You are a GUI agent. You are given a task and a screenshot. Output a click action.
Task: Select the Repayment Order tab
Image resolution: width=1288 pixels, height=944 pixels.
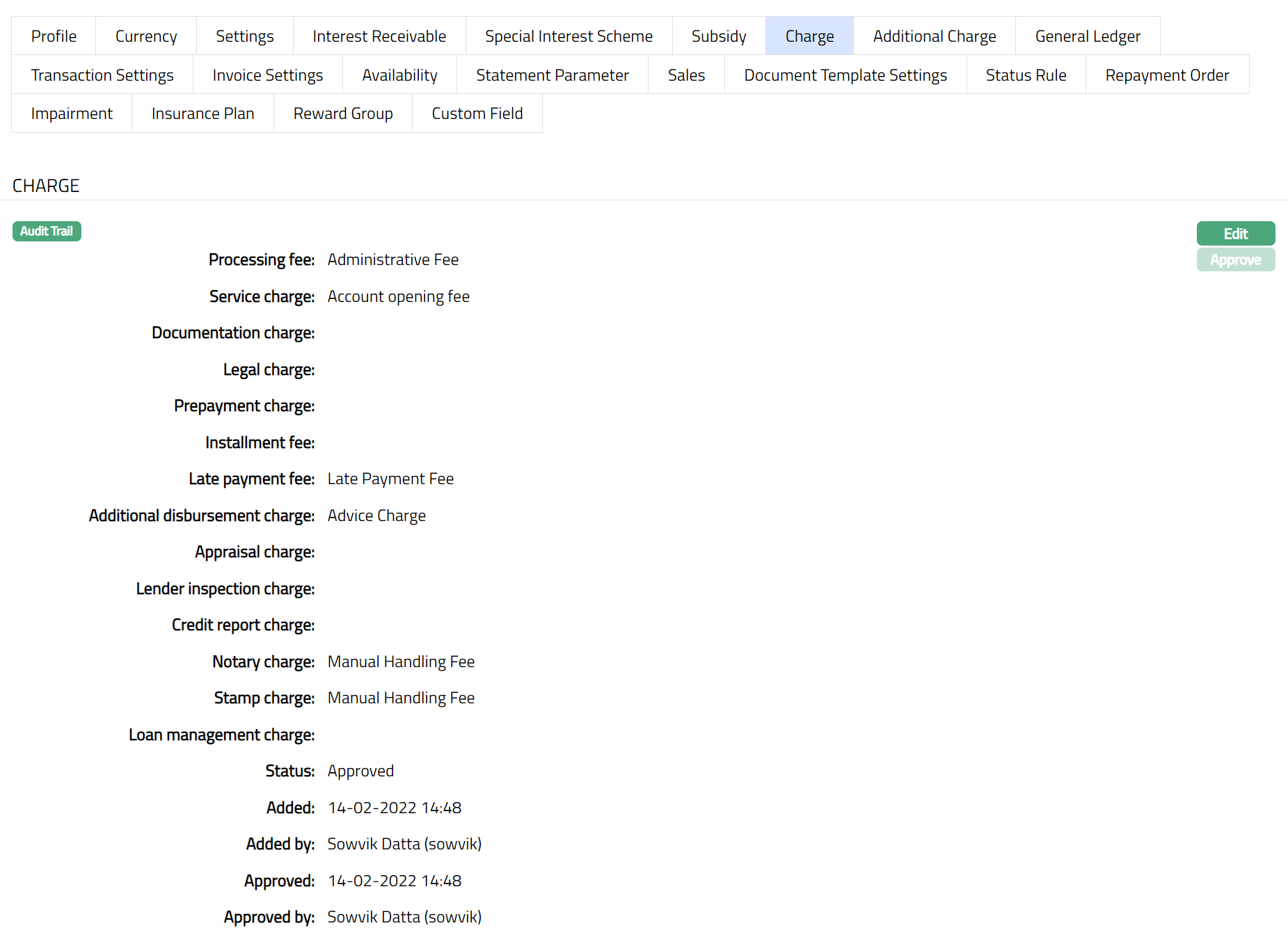[x=1167, y=75]
